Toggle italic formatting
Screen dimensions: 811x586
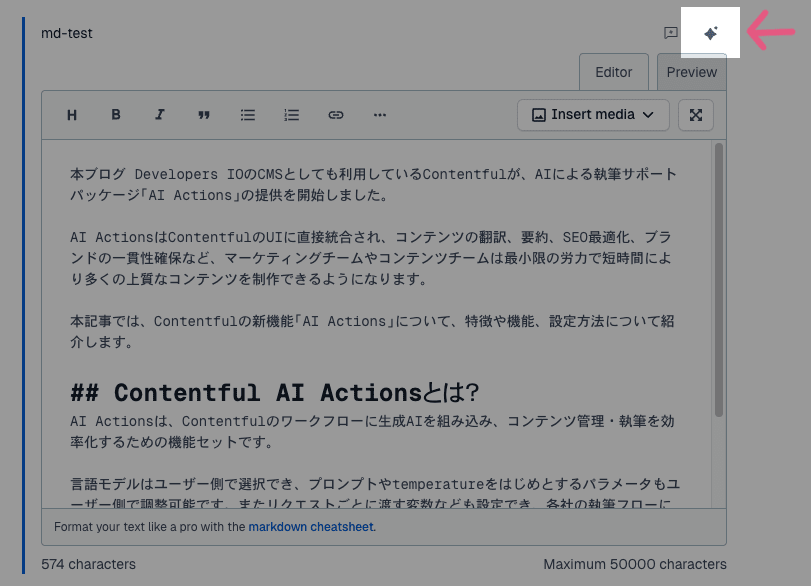click(x=160, y=115)
